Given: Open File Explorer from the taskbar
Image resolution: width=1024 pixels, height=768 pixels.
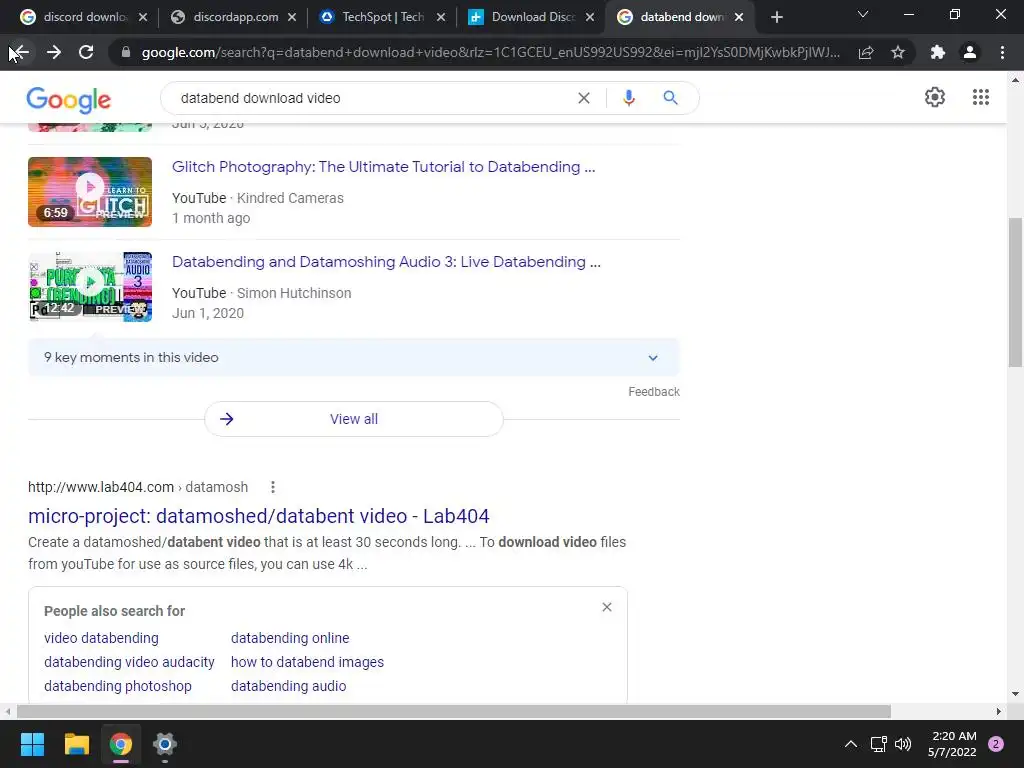Looking at the screenshot, I should [x=76, y=744].
